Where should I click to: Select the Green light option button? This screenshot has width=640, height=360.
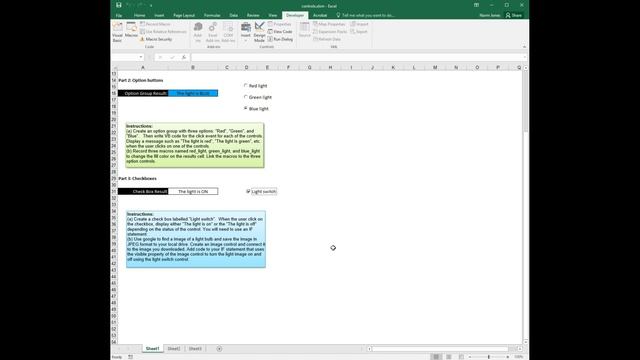click(258, 97)
